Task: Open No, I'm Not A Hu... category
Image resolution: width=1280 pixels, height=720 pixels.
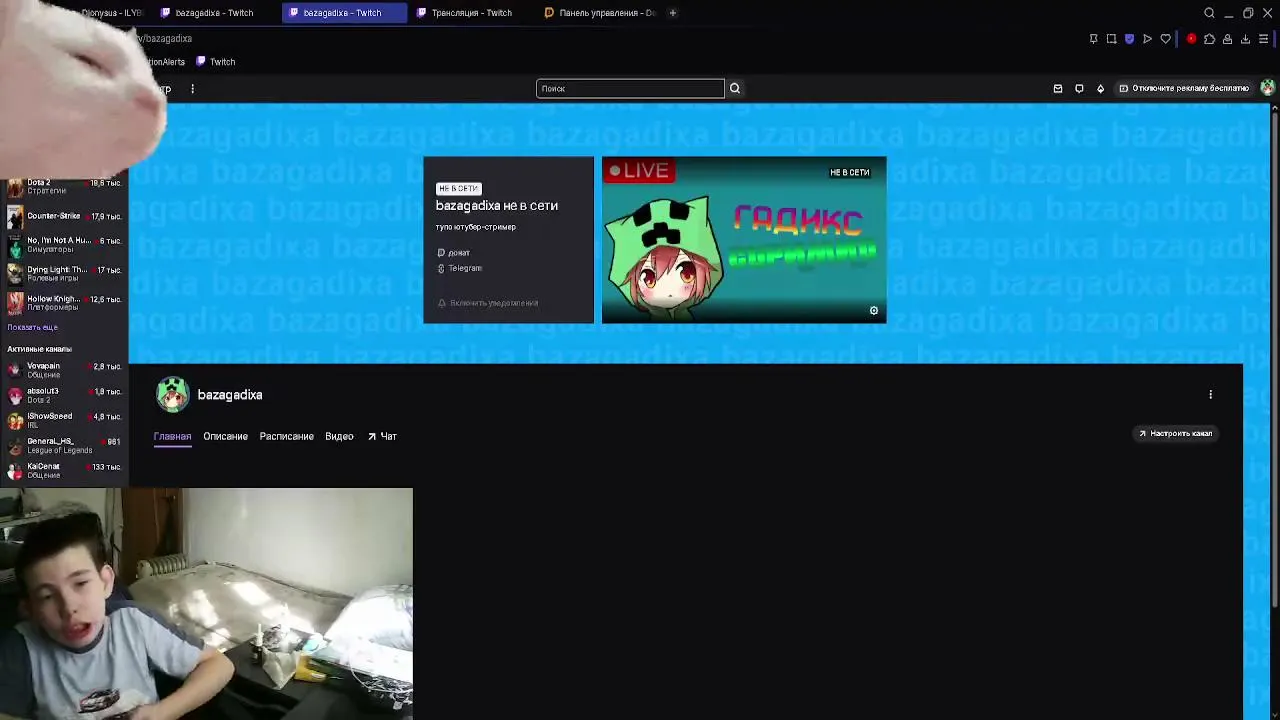Action: click(64, 244)
